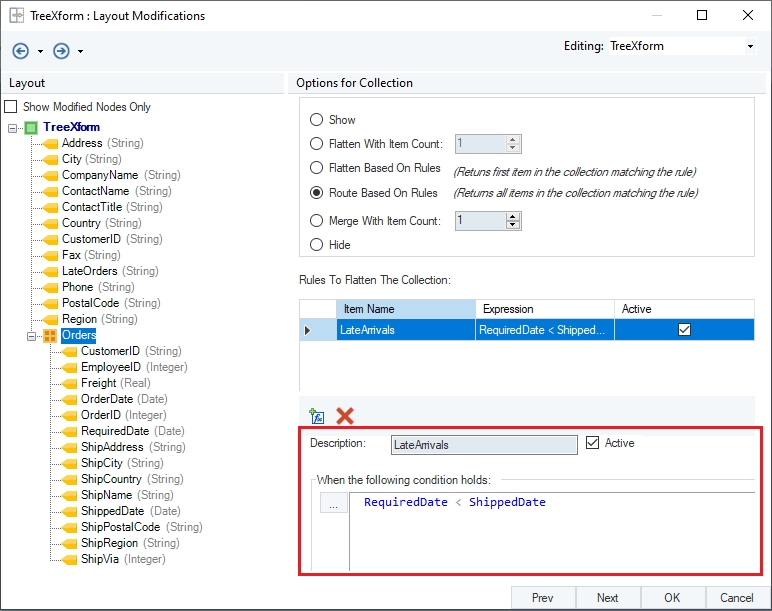Image resolution: width=772 pixels, height=611 pixels.
Task: Click the forward navigation arrow icon
Action: [61, 51]
